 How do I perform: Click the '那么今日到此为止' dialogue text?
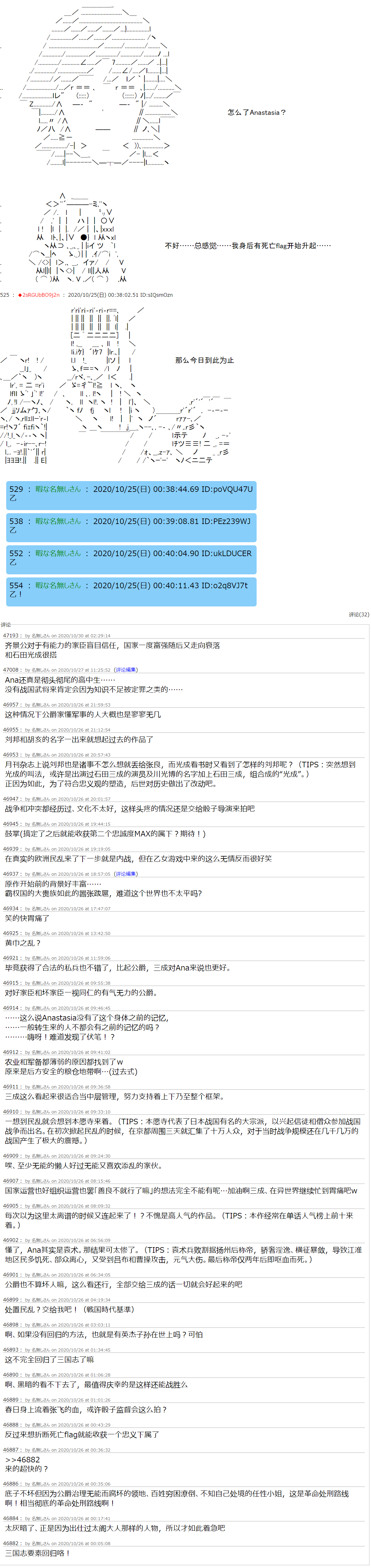pyautogui.click(x=205, y=360)
